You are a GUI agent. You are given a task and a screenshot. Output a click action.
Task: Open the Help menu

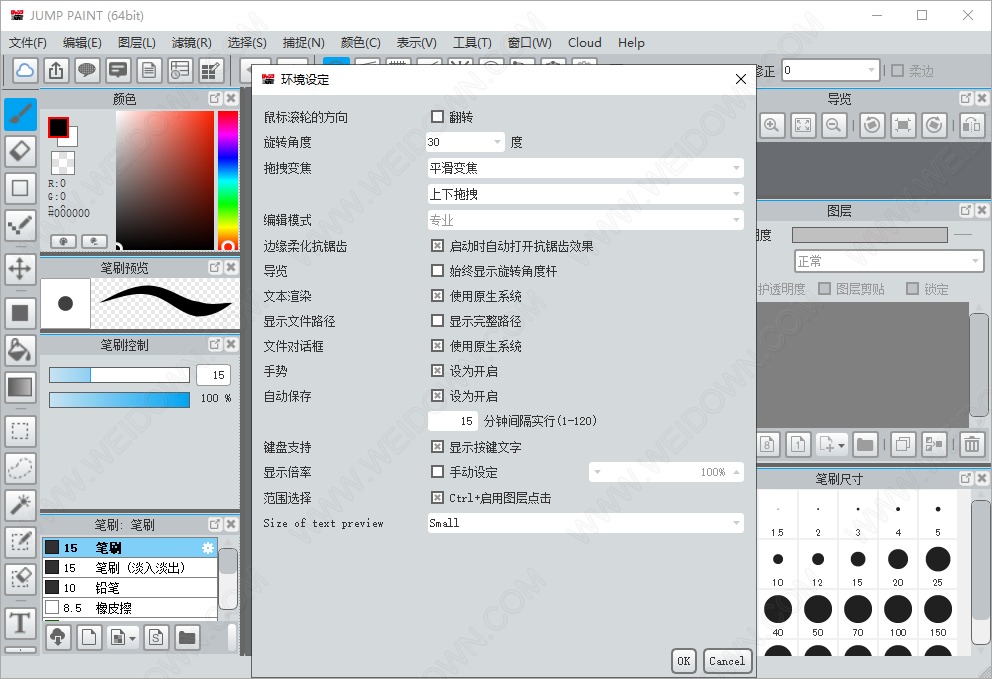[x=631, y=42]
